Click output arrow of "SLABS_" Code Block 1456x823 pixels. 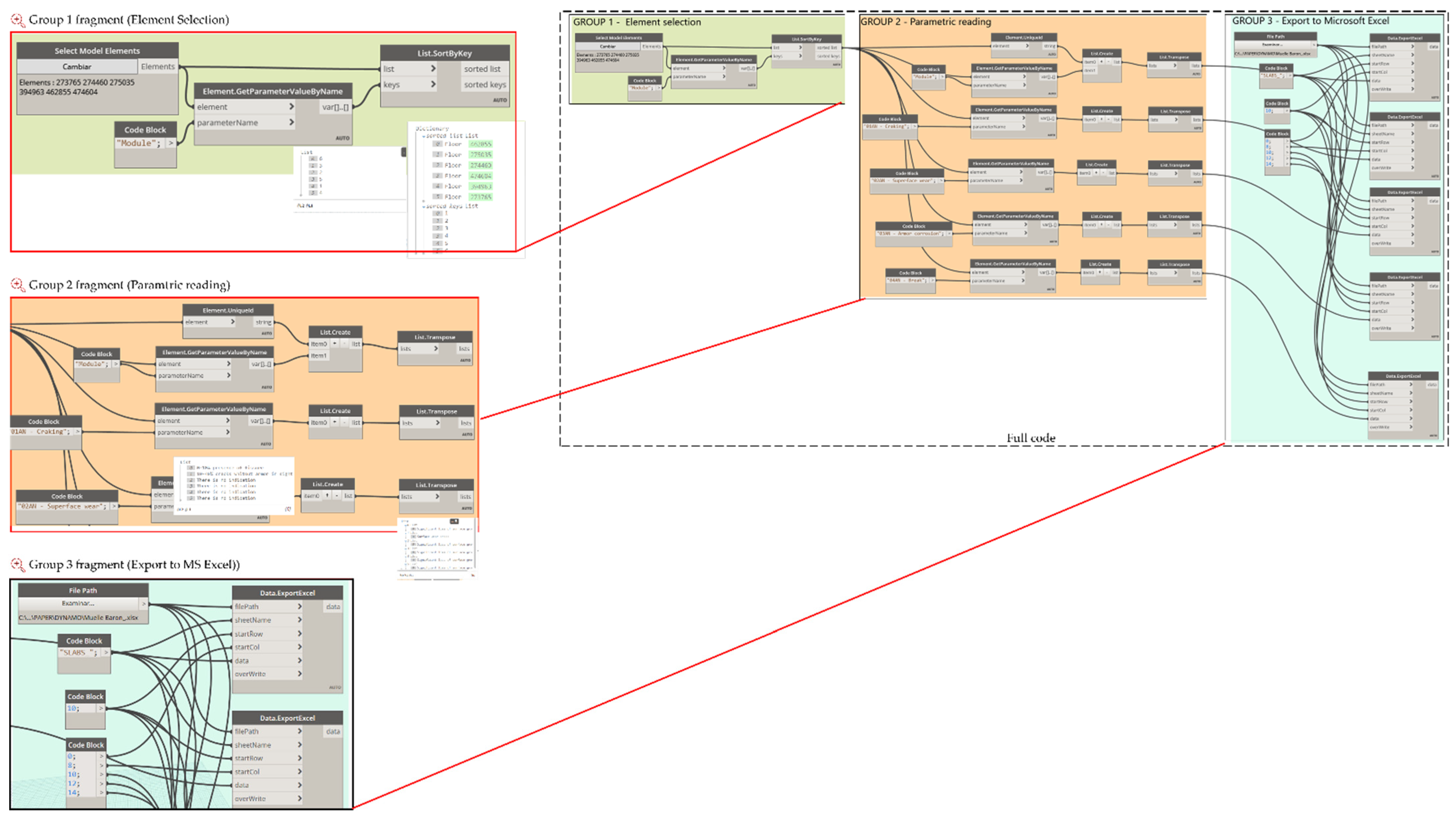(x=105, y=652)
